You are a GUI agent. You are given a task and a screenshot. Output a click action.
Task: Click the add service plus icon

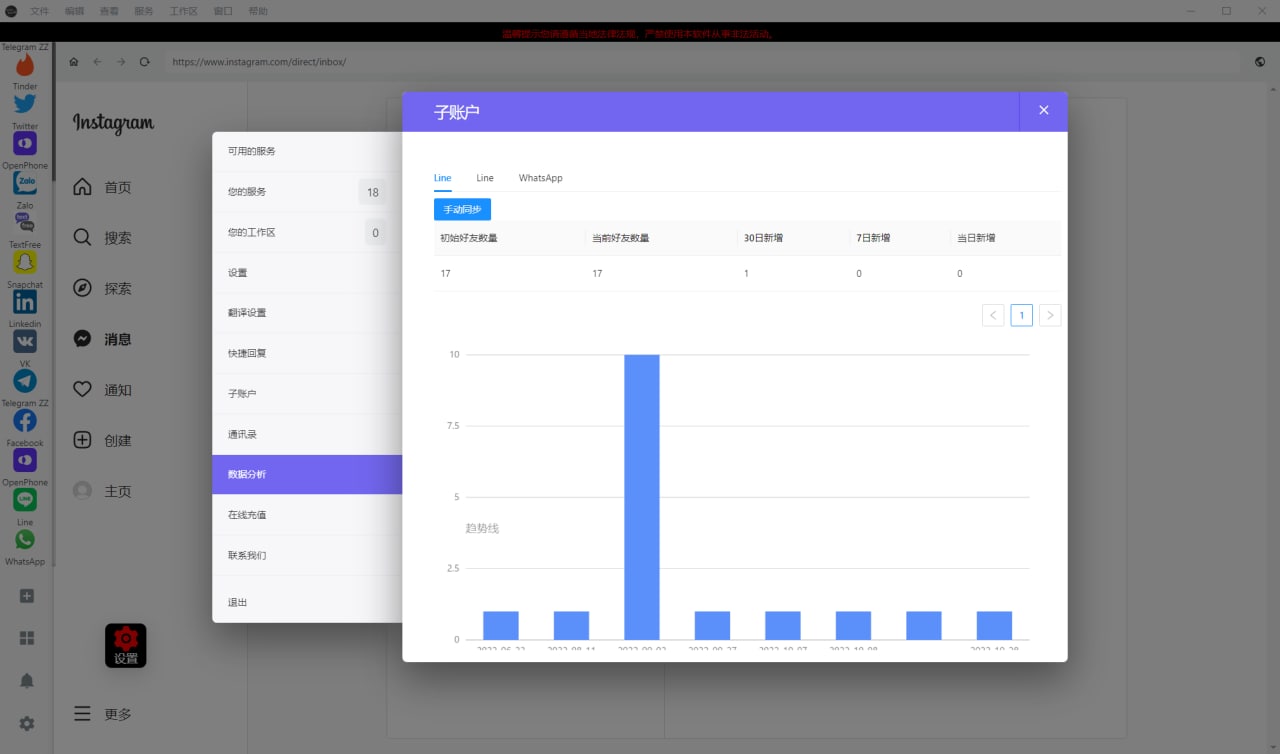27,596
